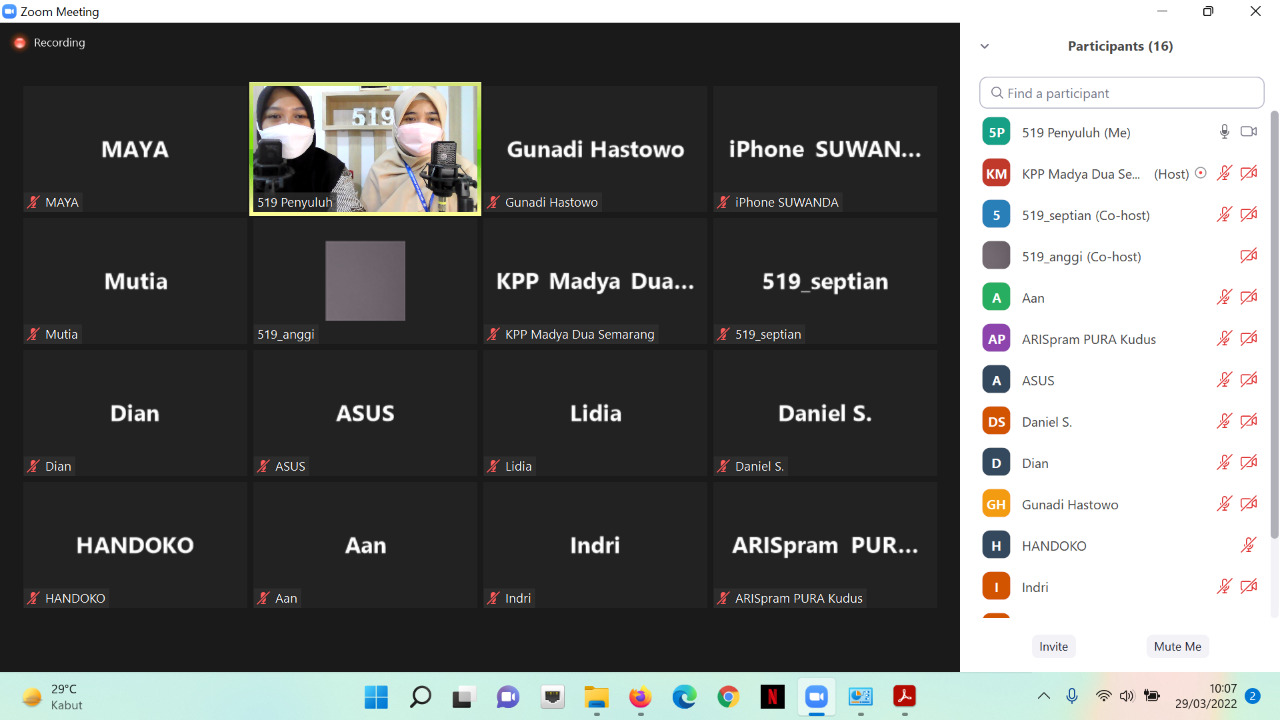Select ARISpram PURA Kudus in participant list
This screenshot has width=1280, height=720.
pos(1088,339)
